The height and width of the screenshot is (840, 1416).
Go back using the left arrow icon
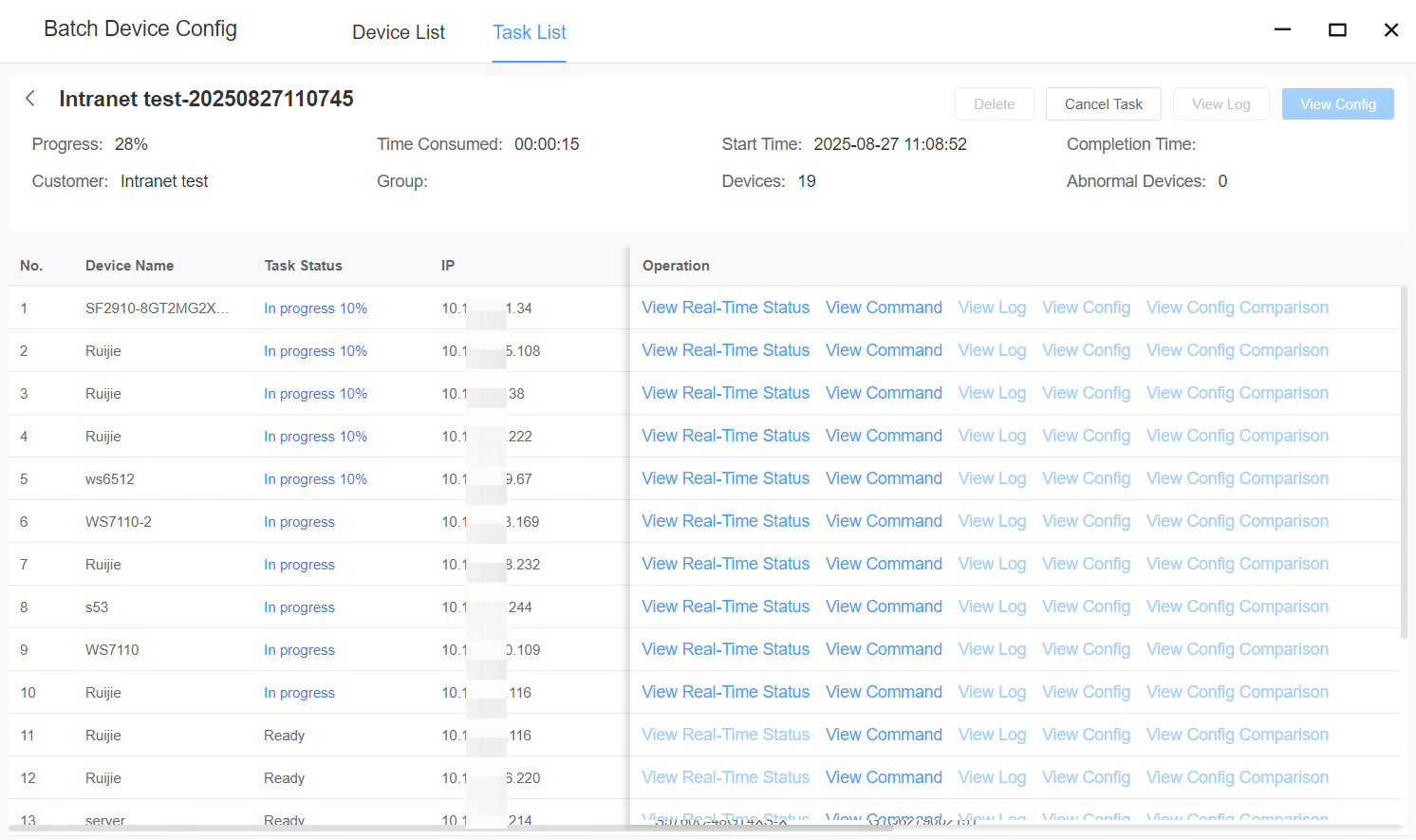click(x=30, y=99)
